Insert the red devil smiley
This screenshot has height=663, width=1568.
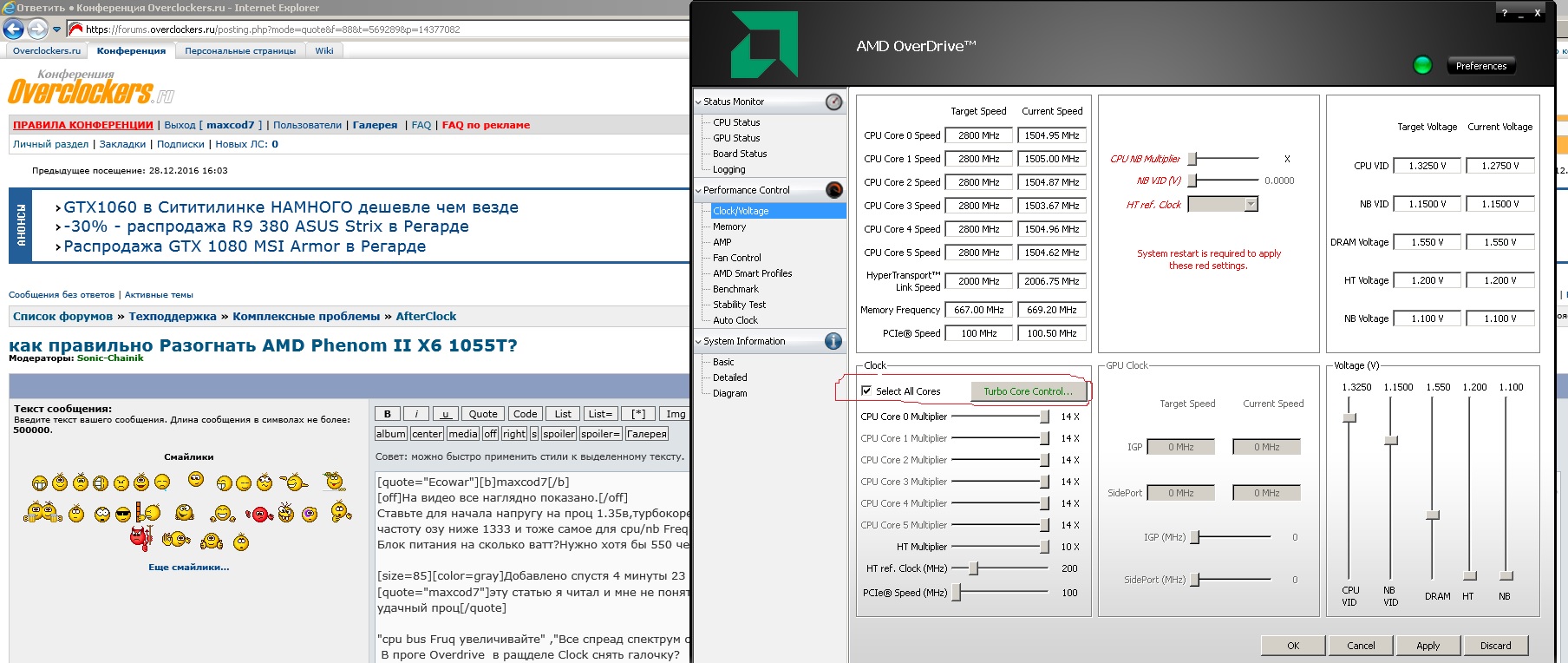pos(140,538)
